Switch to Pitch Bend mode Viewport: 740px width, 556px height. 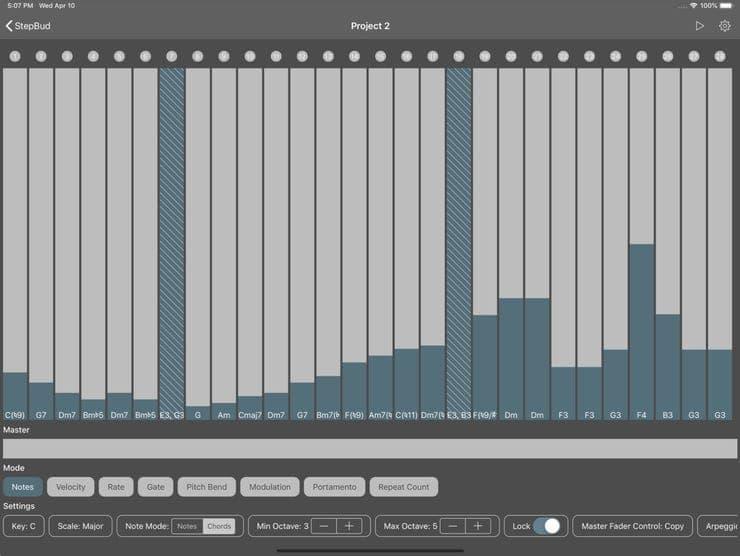206,487
